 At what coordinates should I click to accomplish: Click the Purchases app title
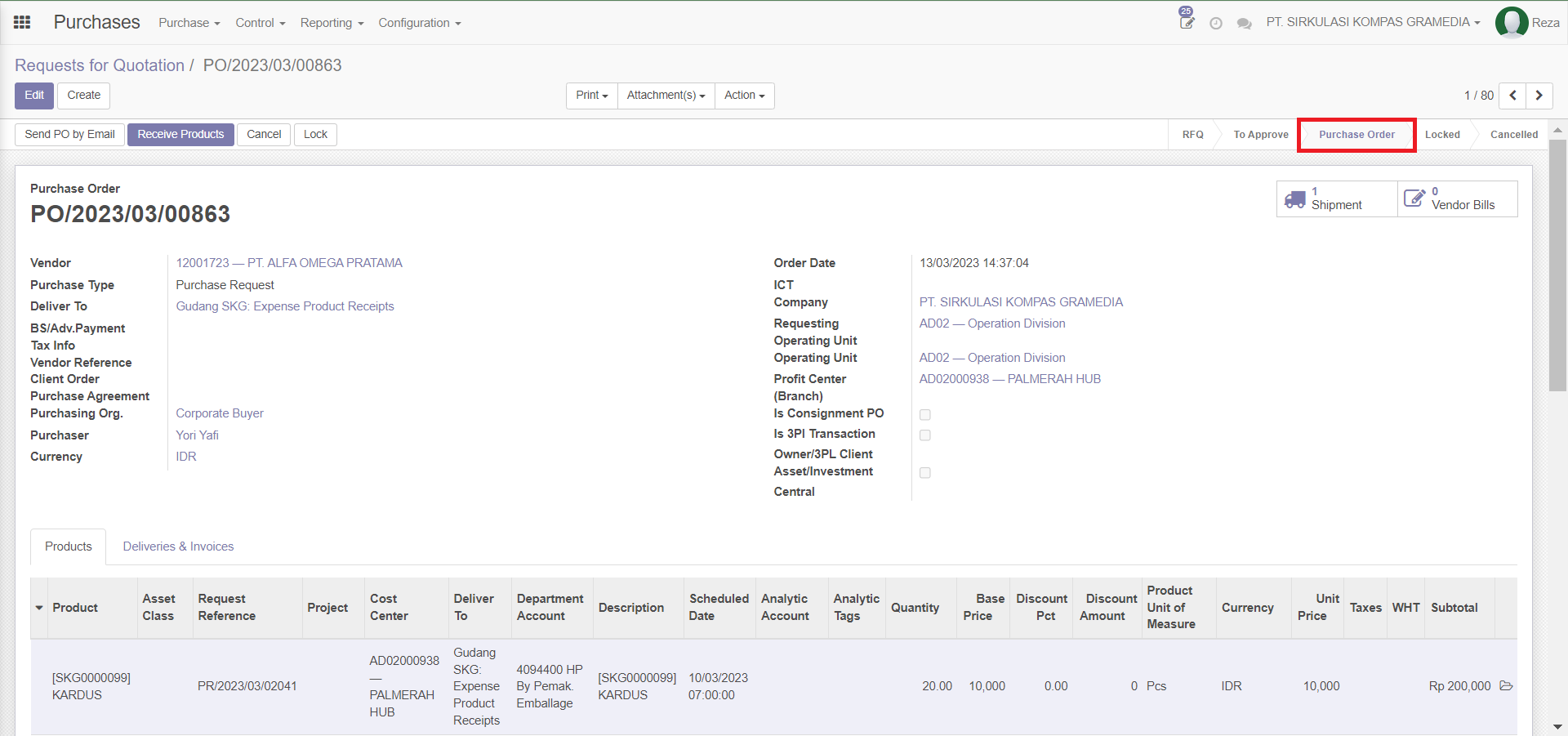pos(96,22)
